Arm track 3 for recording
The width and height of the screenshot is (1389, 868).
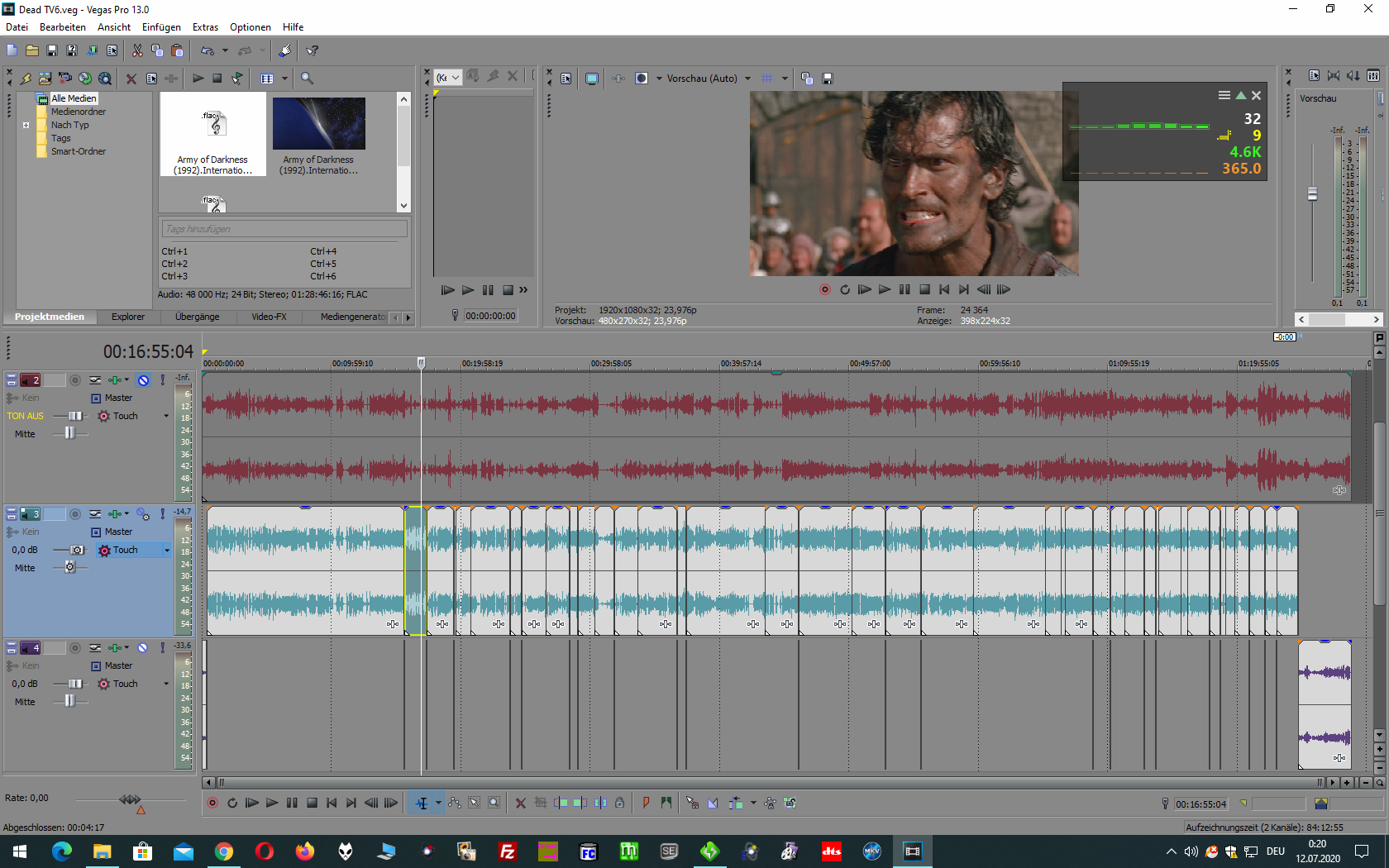click(75, 514)
